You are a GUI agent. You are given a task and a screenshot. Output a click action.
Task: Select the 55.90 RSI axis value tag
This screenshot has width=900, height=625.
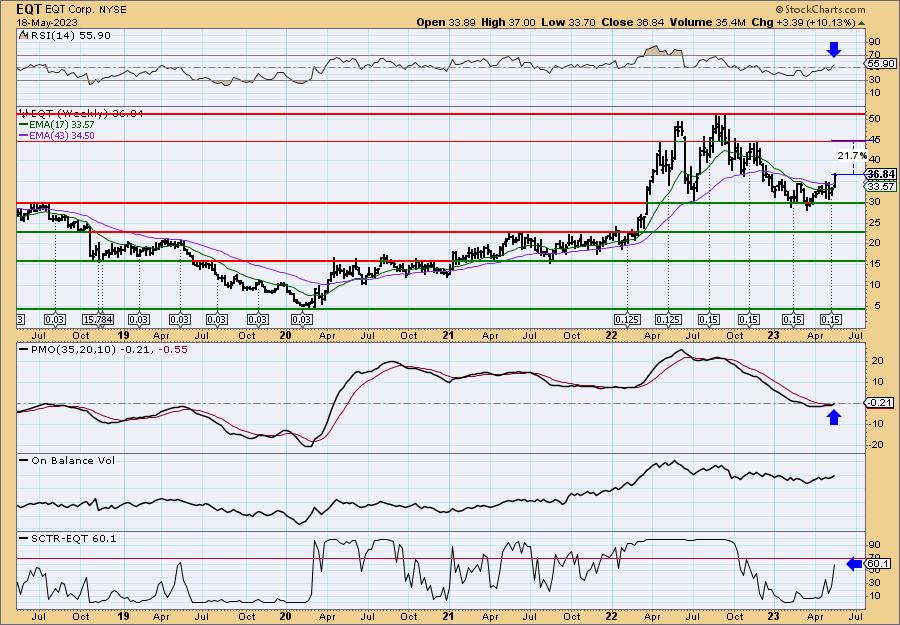tap(880, 64)
